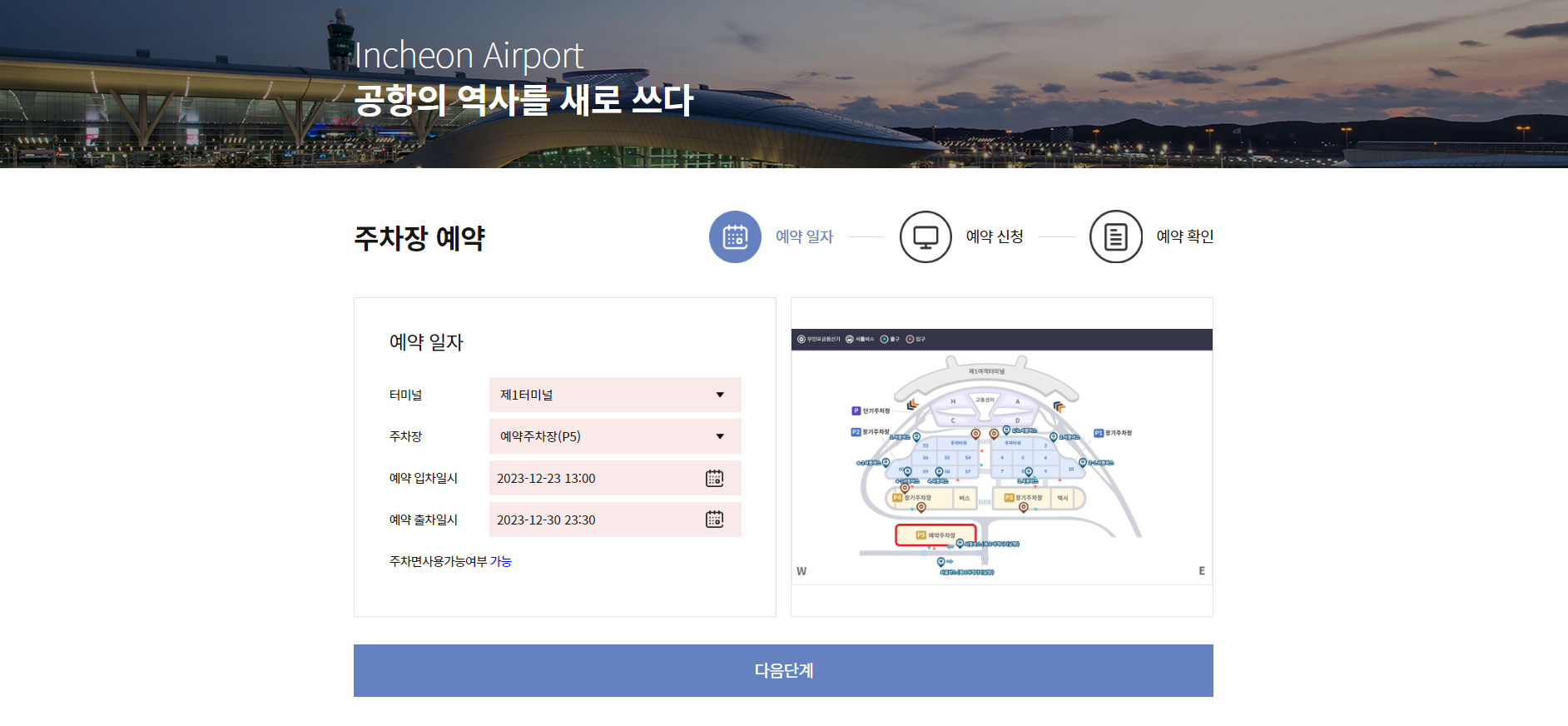Select the 예약 확인 step label

pos(1185,236)
